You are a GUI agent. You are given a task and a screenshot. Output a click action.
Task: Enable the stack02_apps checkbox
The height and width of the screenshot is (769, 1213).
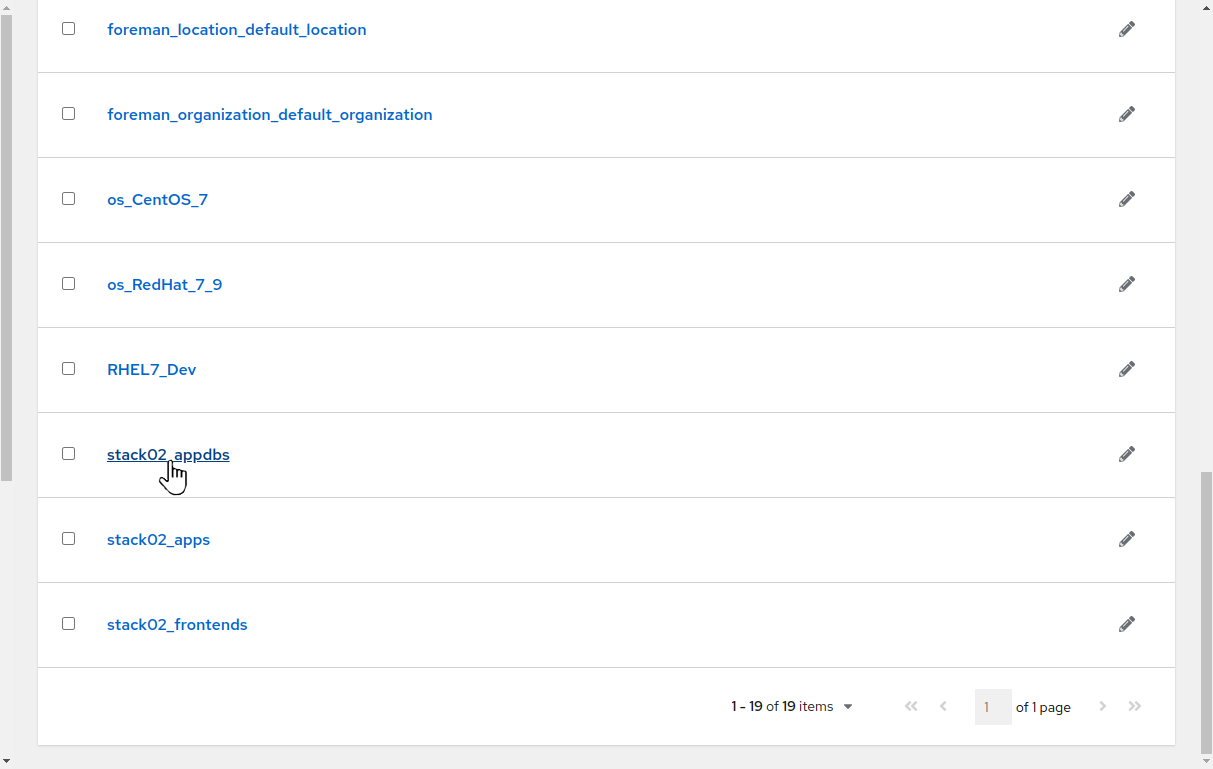(69, 538)
